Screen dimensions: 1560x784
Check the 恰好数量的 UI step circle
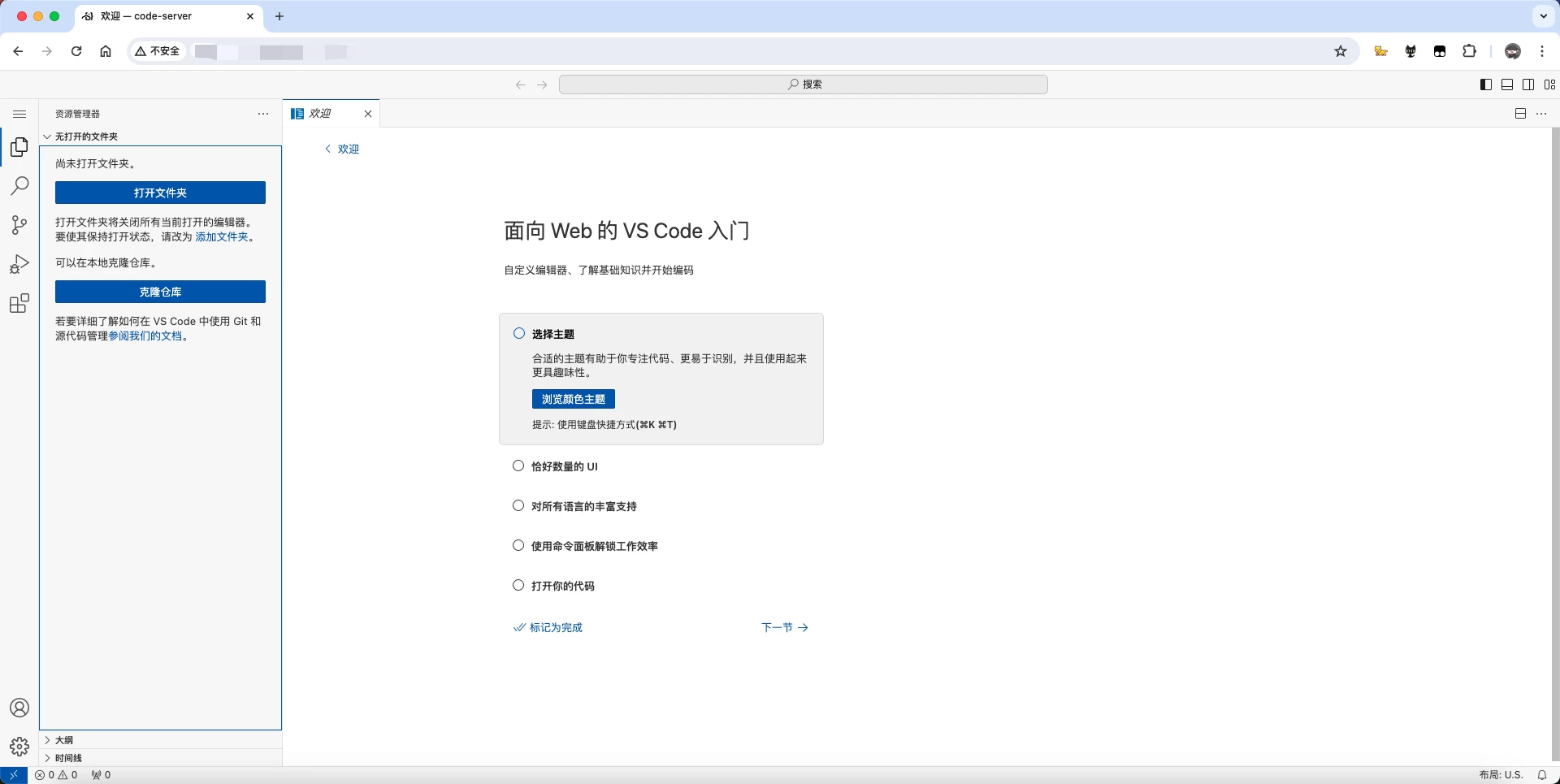519,466
